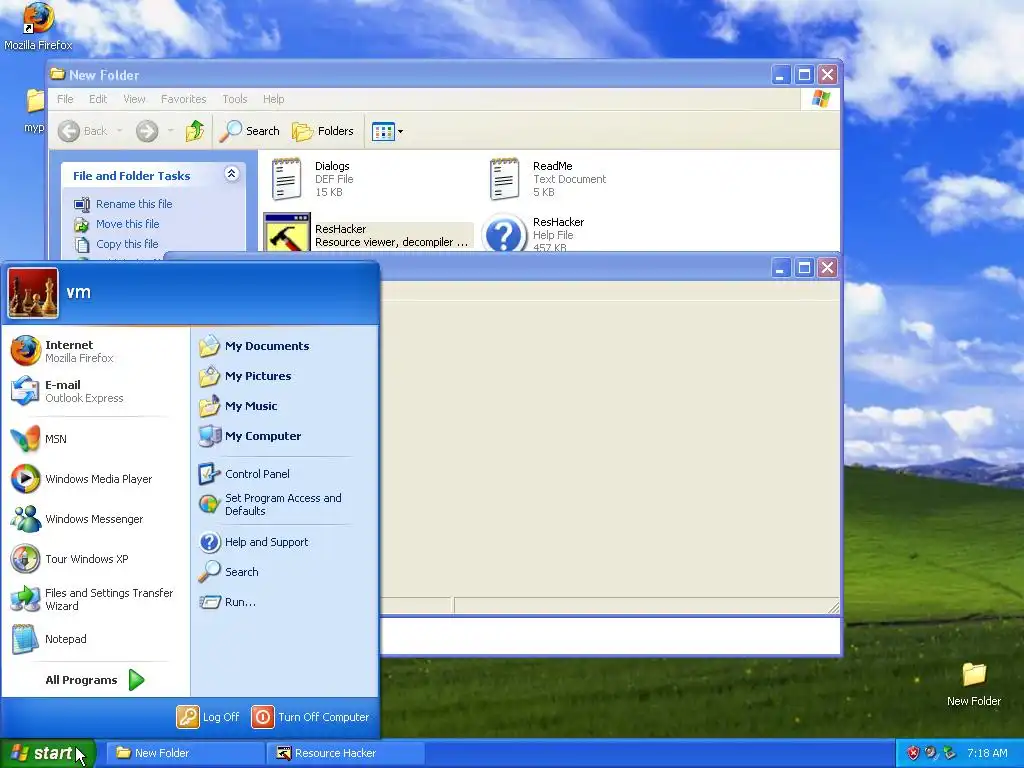1024x768 pixels.
Task: Click the Search toolbar button
Action: pos(249,131)
